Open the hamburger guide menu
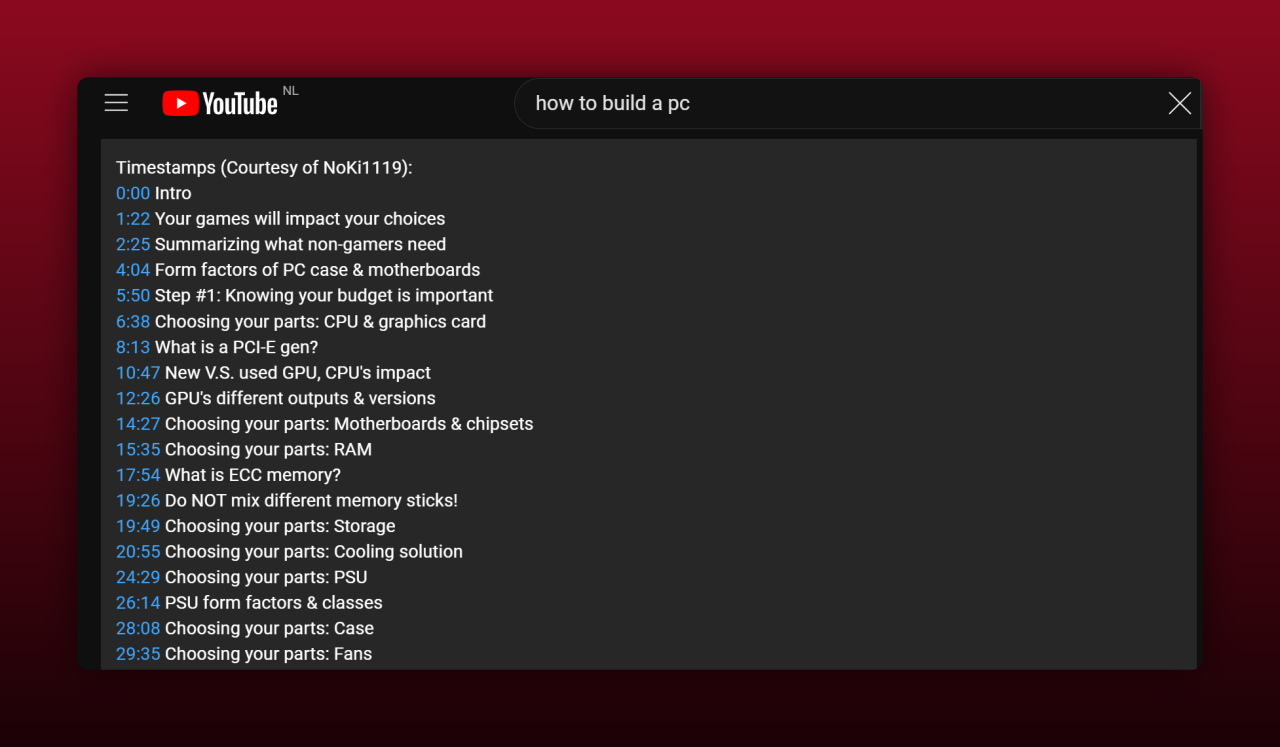 (116, 103)
